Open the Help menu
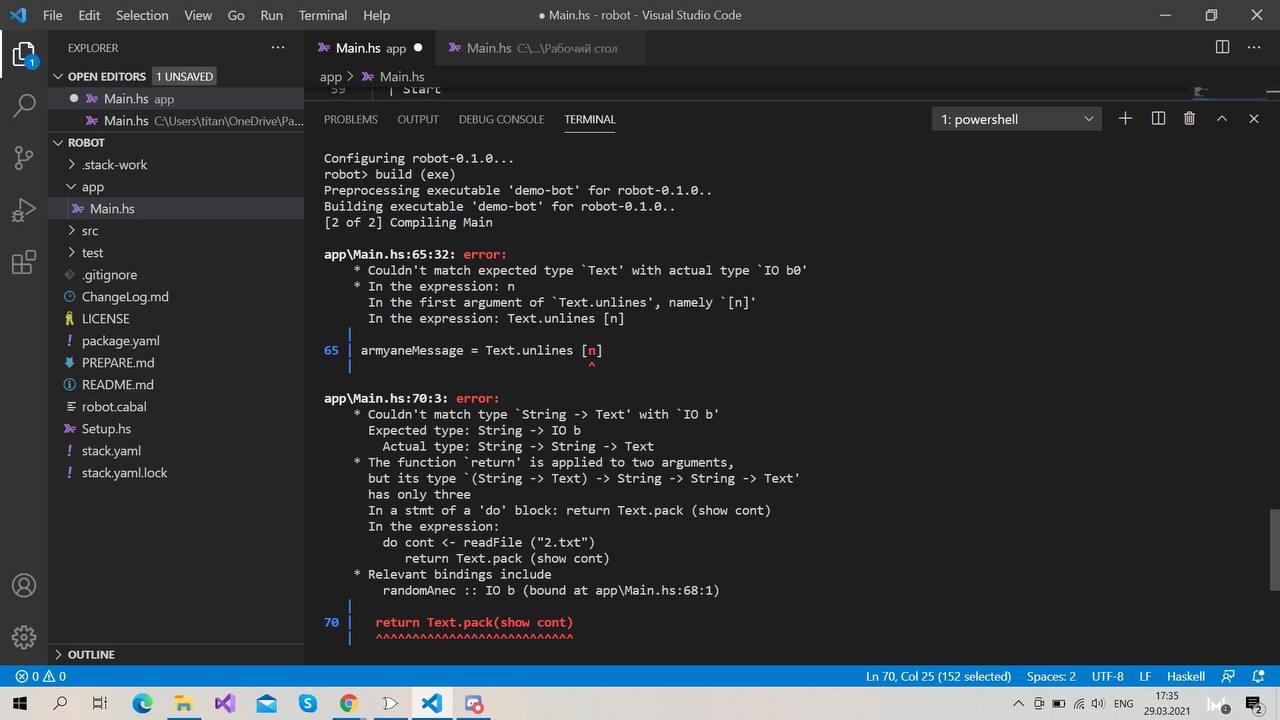The height and width of the screenshot is (720, 1280). pyautogui.click(x=376, y=15)
